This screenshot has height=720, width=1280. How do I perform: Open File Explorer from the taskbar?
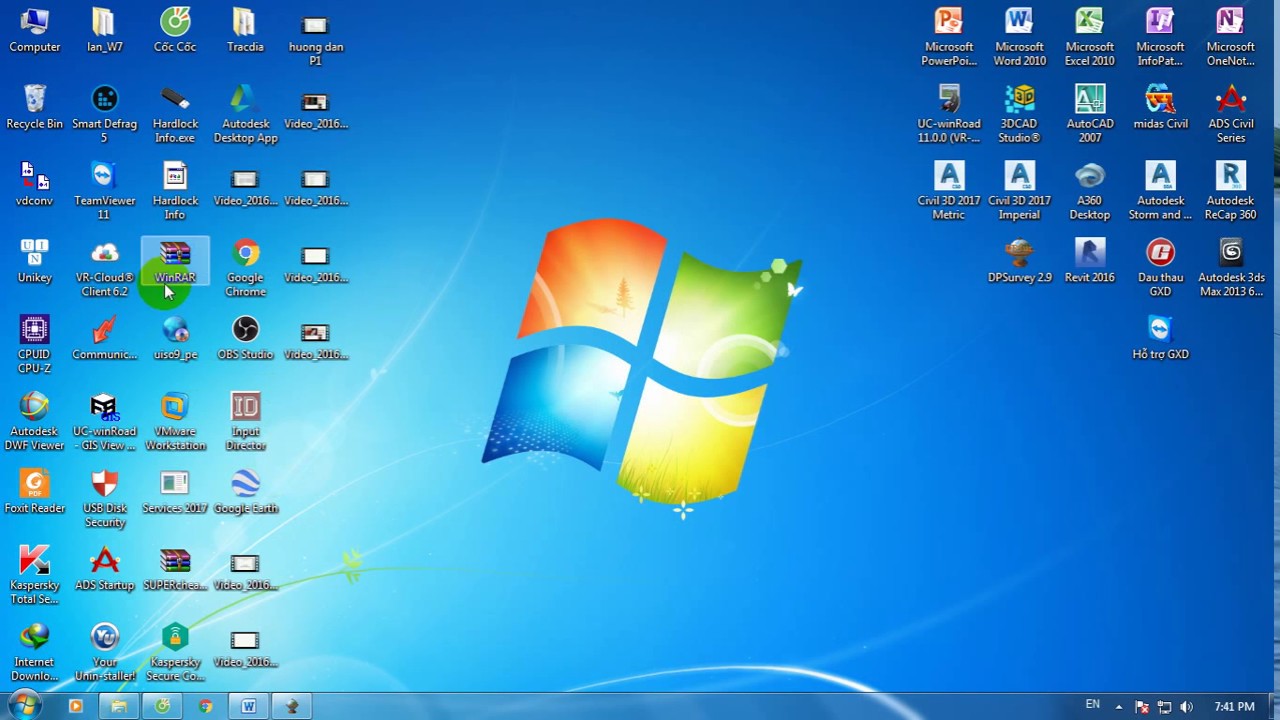point(119,706)
